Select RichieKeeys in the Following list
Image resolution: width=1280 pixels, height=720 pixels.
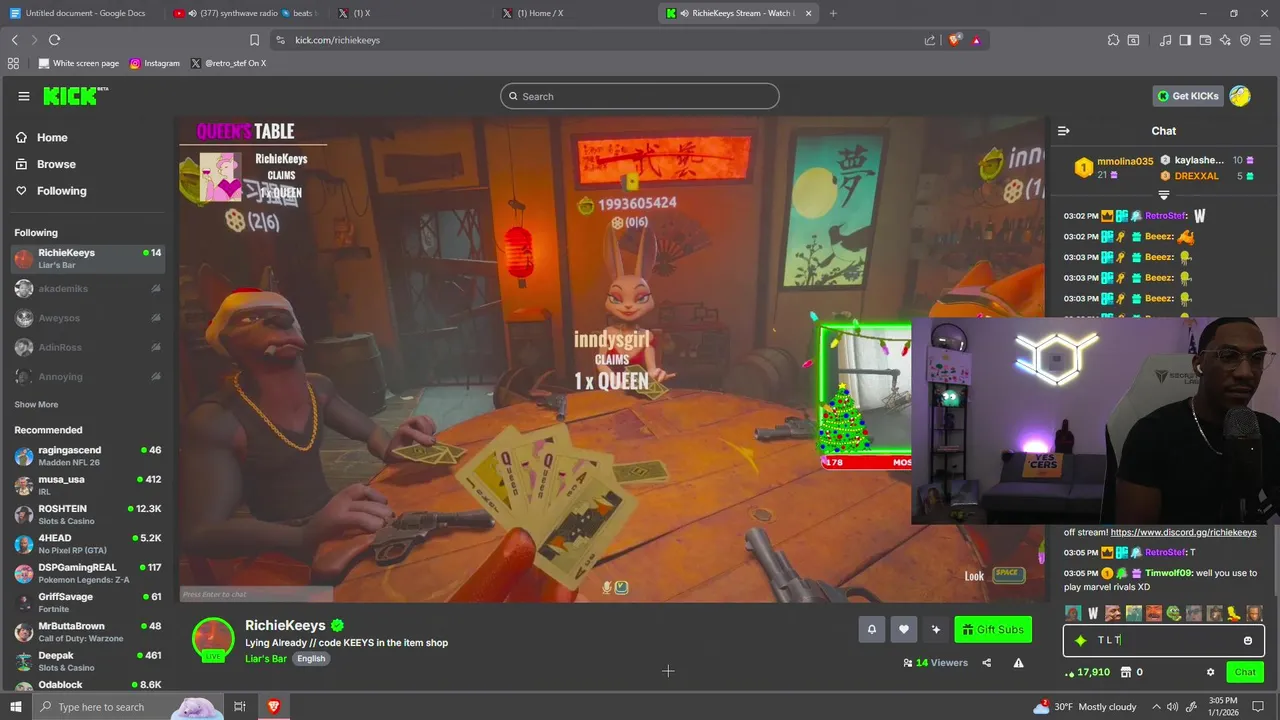88,258
